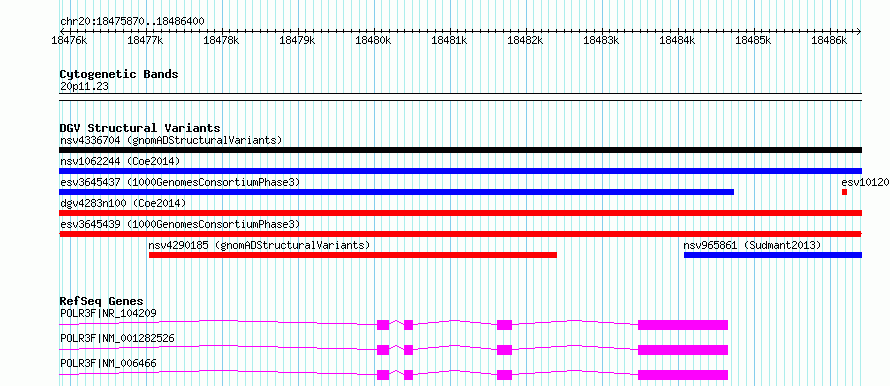The width and height of the screenshot is (890, 386).
Task: Click the small red esv10120 variant marker
Action: [x=845, y=192]
